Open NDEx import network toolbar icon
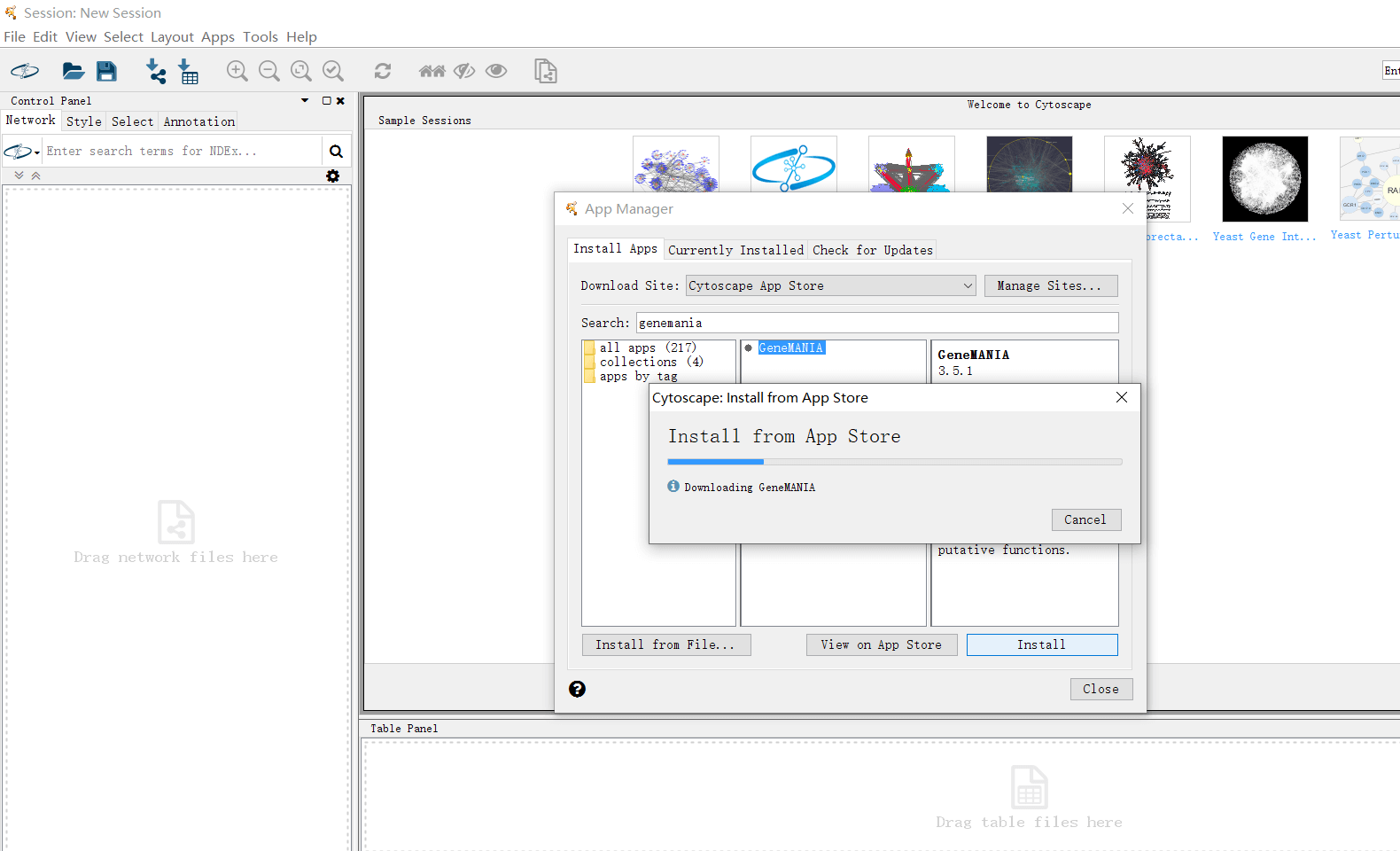 click(25, 71)
